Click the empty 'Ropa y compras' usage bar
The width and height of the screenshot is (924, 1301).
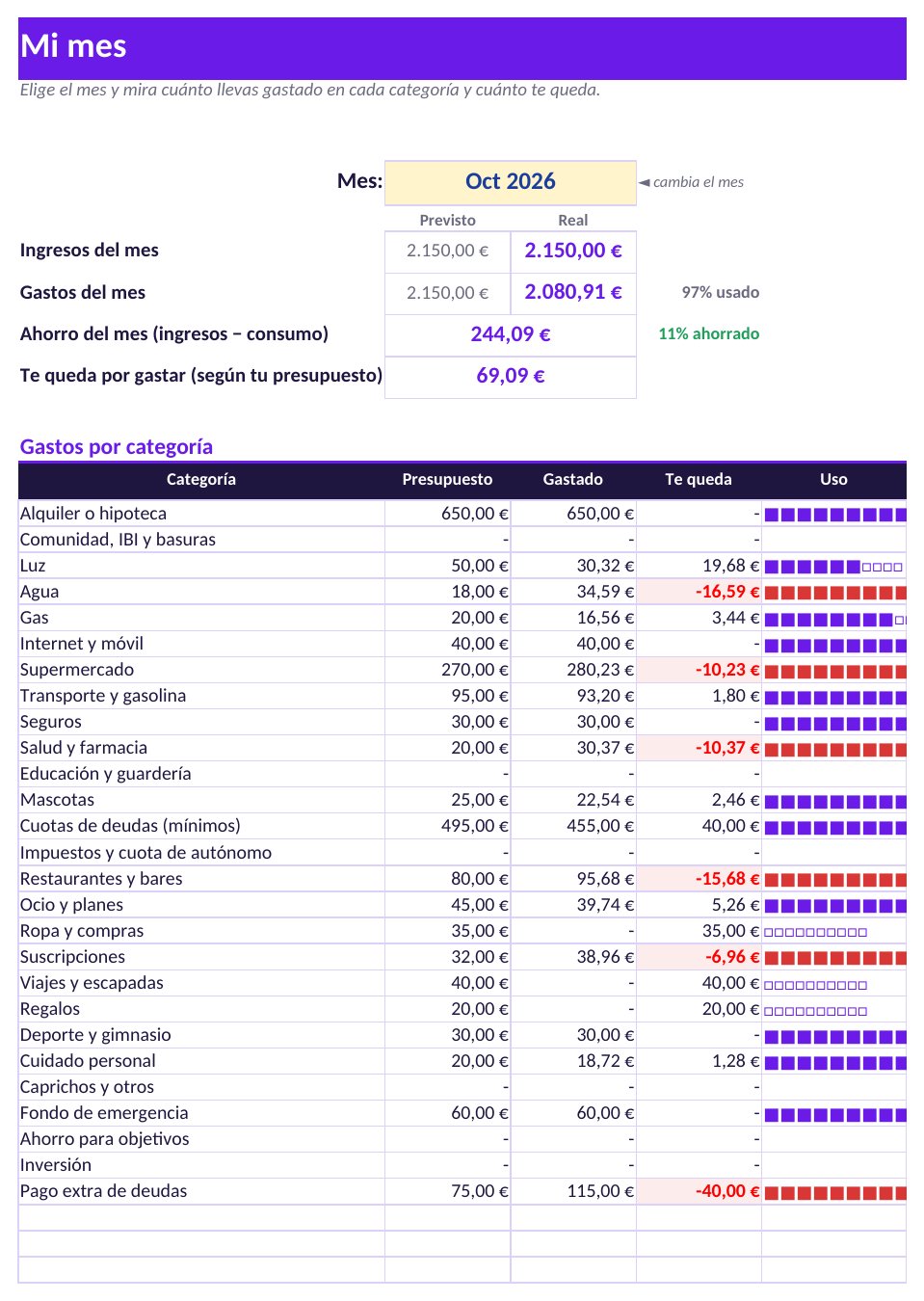tap(816, 932)
